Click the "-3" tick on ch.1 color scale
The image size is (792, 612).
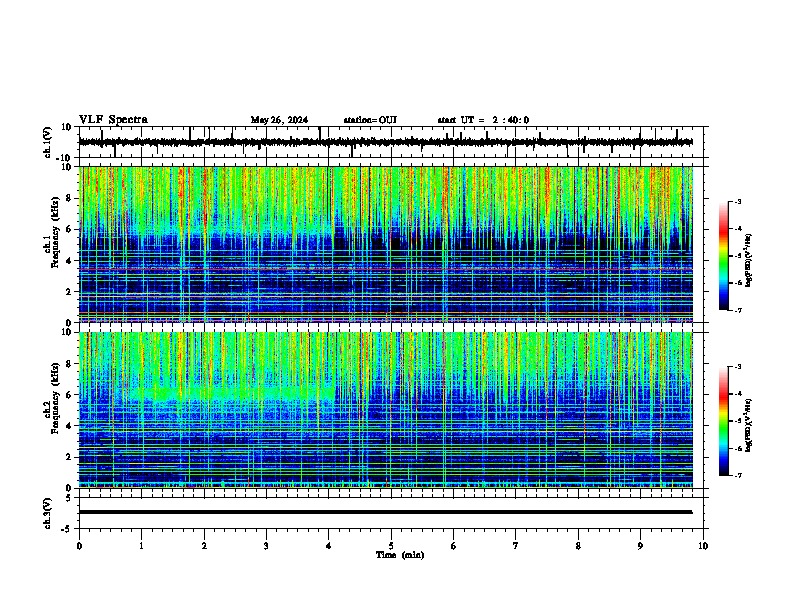point(737,201)
